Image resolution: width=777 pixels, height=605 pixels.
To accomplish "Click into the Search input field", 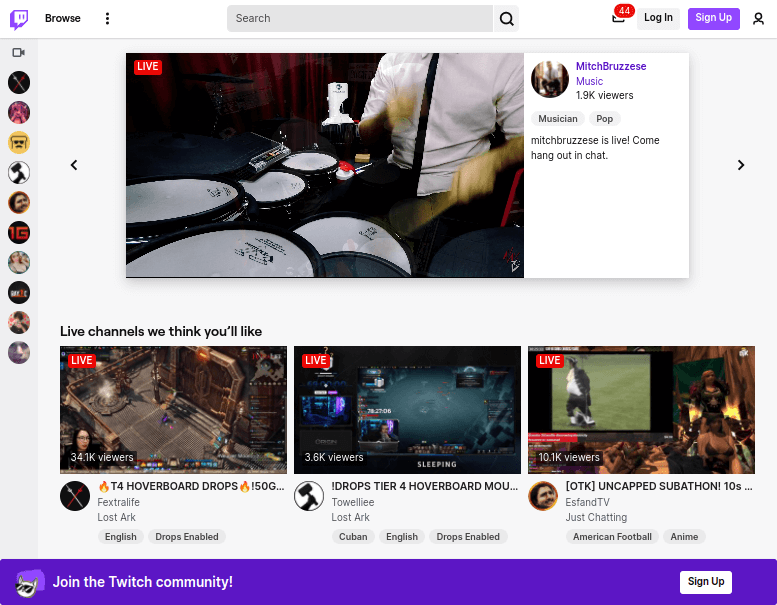I will click(360, 18).
